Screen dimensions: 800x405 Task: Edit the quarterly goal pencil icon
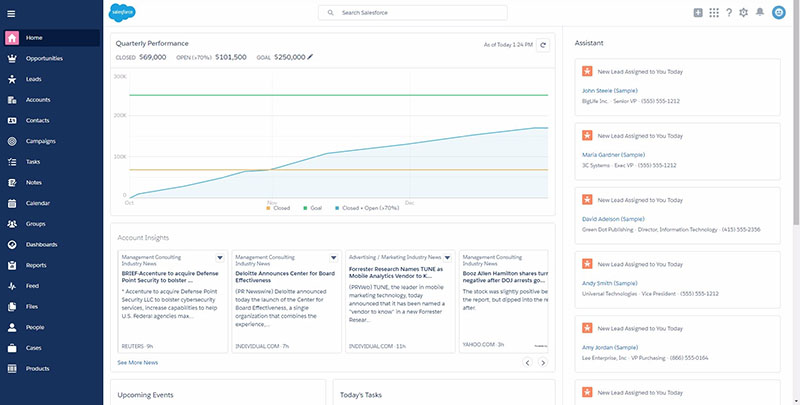[x=310, y=57]
